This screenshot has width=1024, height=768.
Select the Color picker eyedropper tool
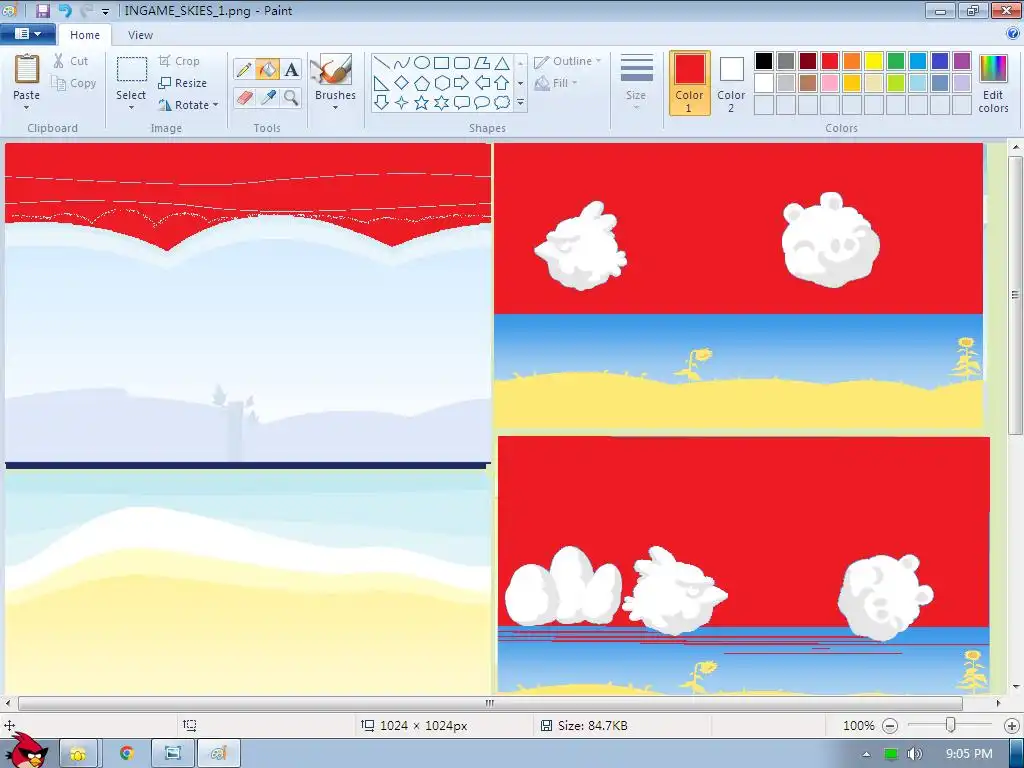click(x=267, y=98)
